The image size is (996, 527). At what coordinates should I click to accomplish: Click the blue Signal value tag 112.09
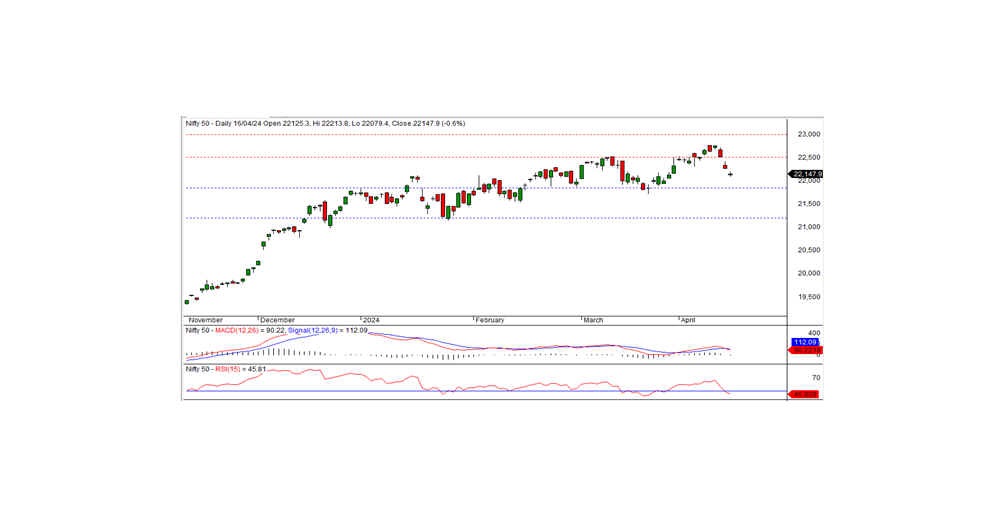805,342
